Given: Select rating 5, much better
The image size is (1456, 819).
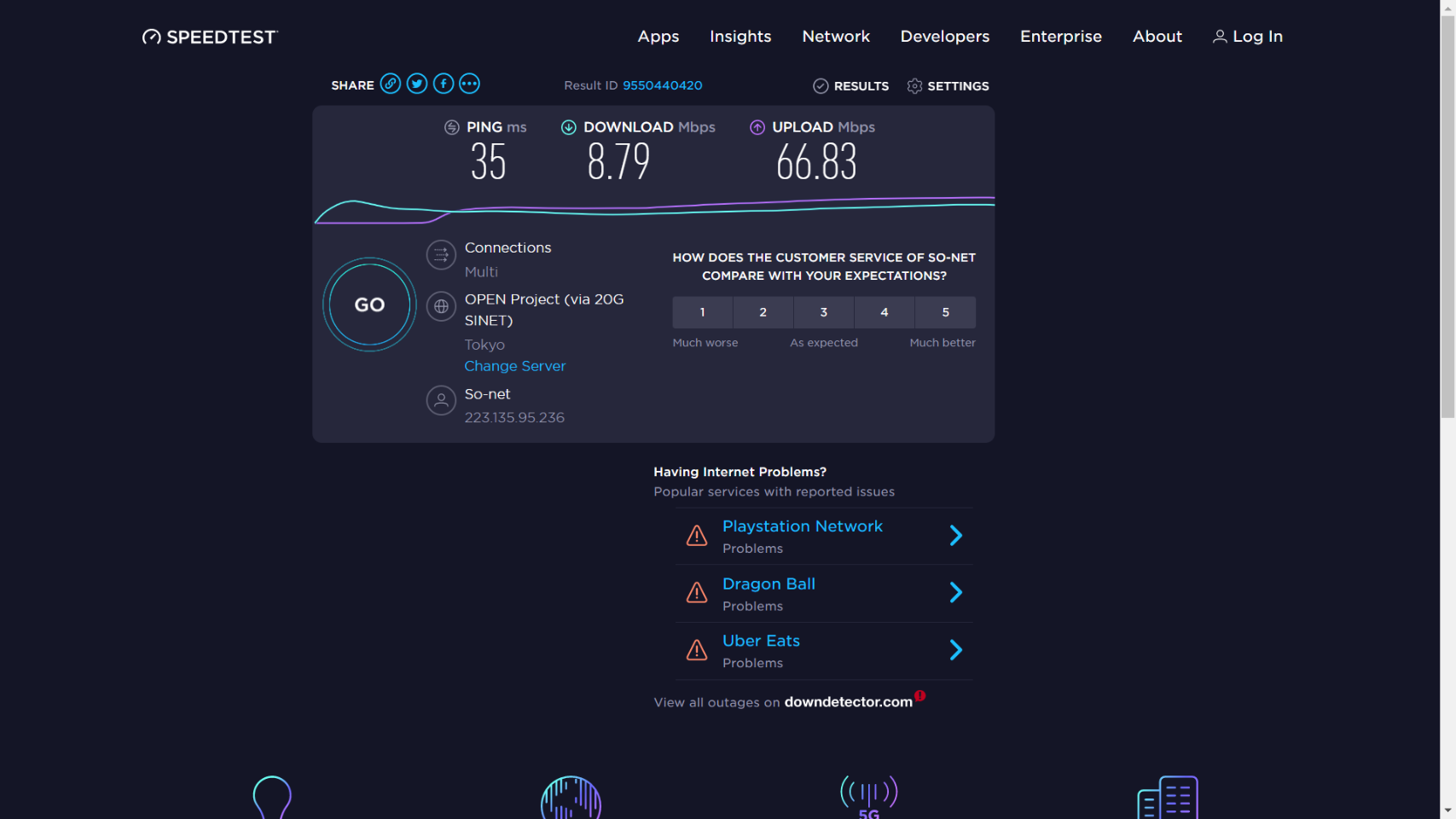Looking at the screenshot, I should click(x=945, y=312).
